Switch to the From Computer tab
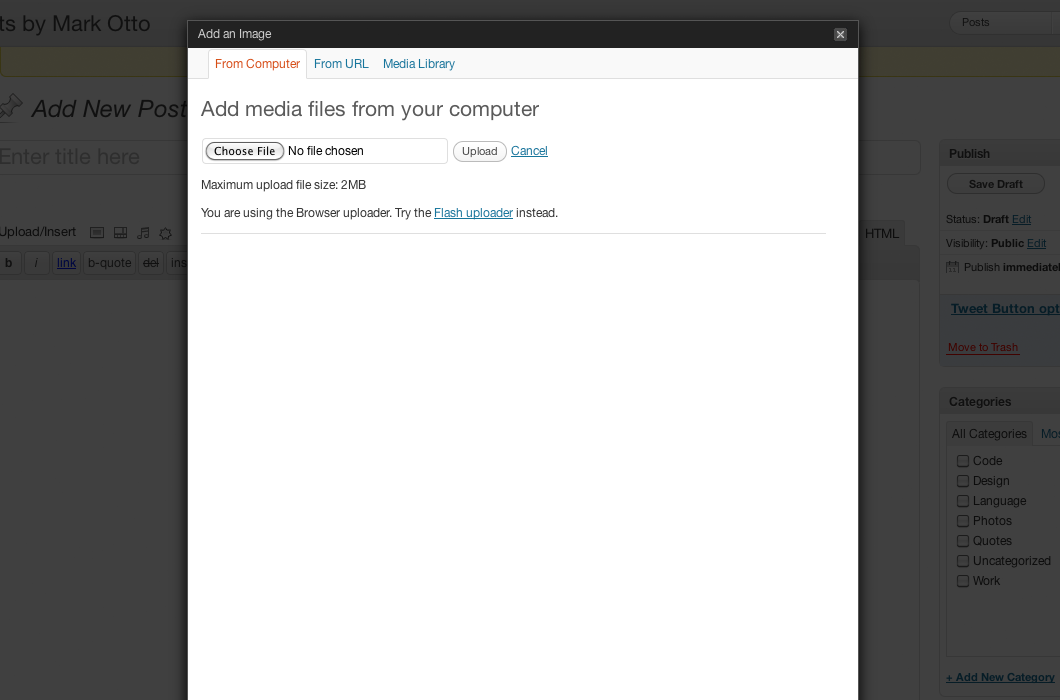Image resolution: width=1060 pixels, height=700 pixels. 258,64
